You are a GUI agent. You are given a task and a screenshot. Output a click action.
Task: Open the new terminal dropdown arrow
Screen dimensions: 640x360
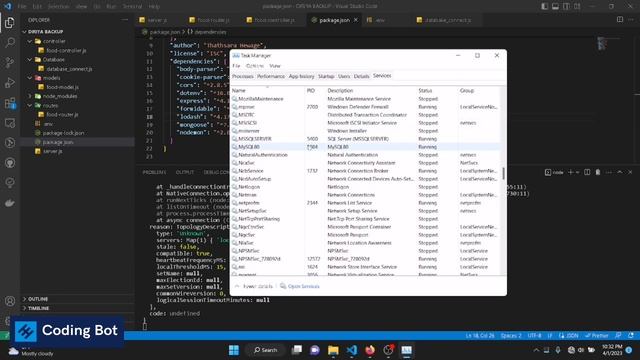pos(577,172)
